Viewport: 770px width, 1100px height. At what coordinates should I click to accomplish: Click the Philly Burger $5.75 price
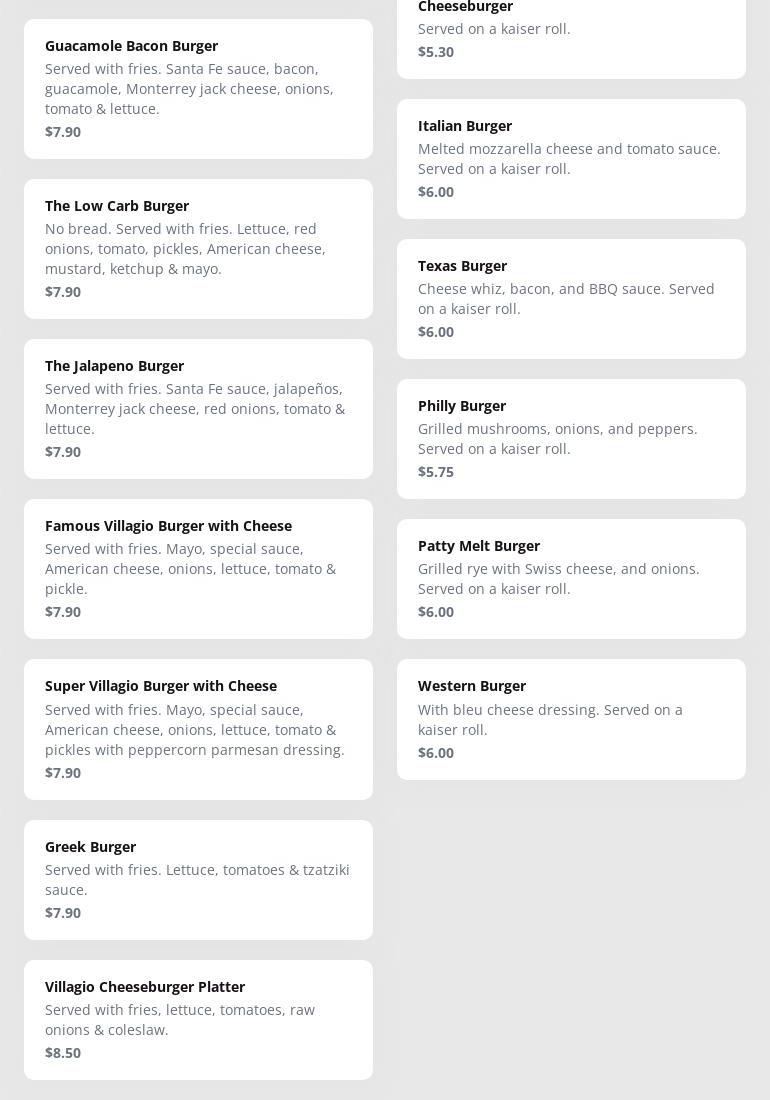[x=436, y=472]
